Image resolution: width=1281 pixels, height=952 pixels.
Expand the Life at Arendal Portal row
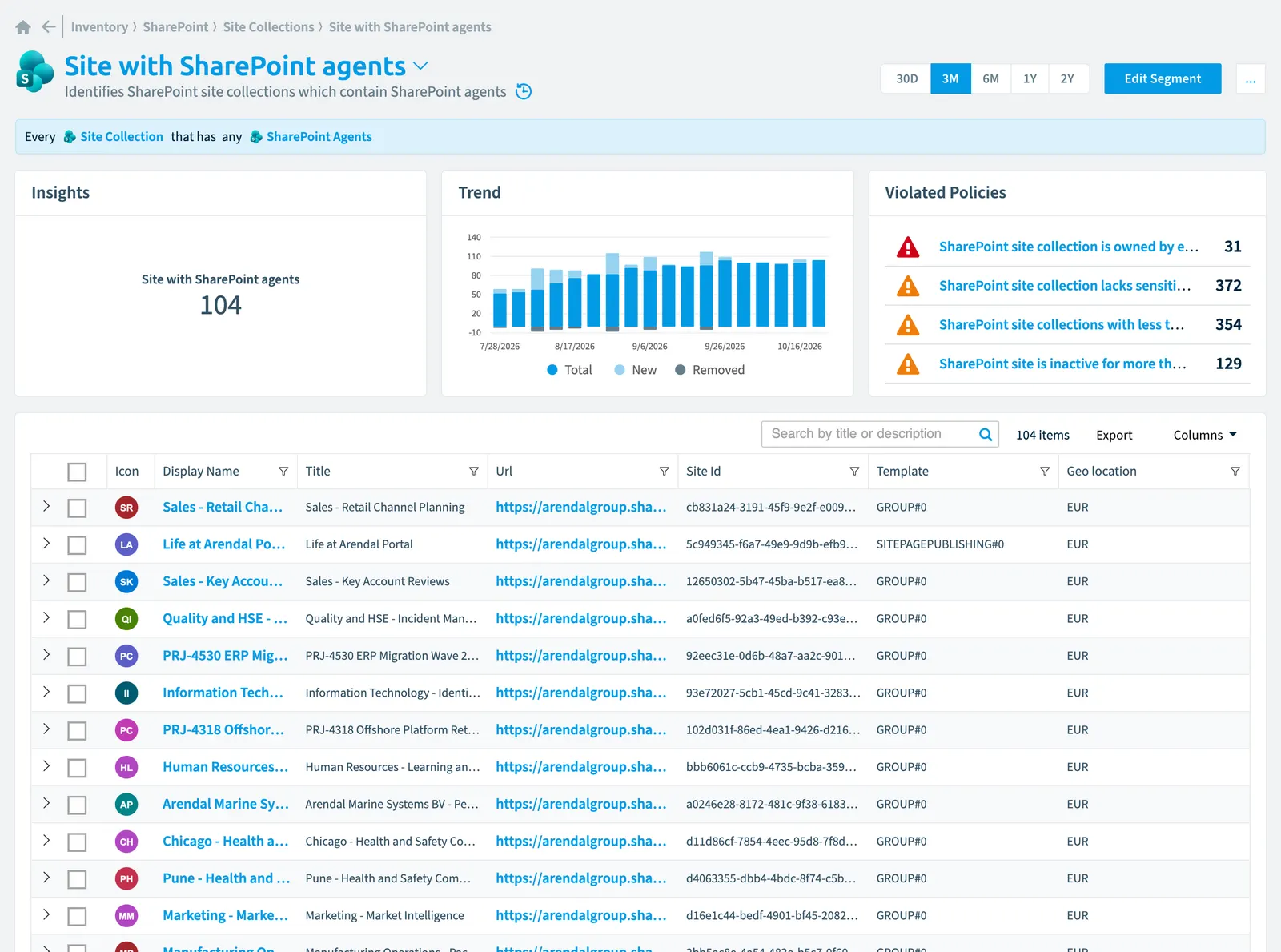point(46,543)
